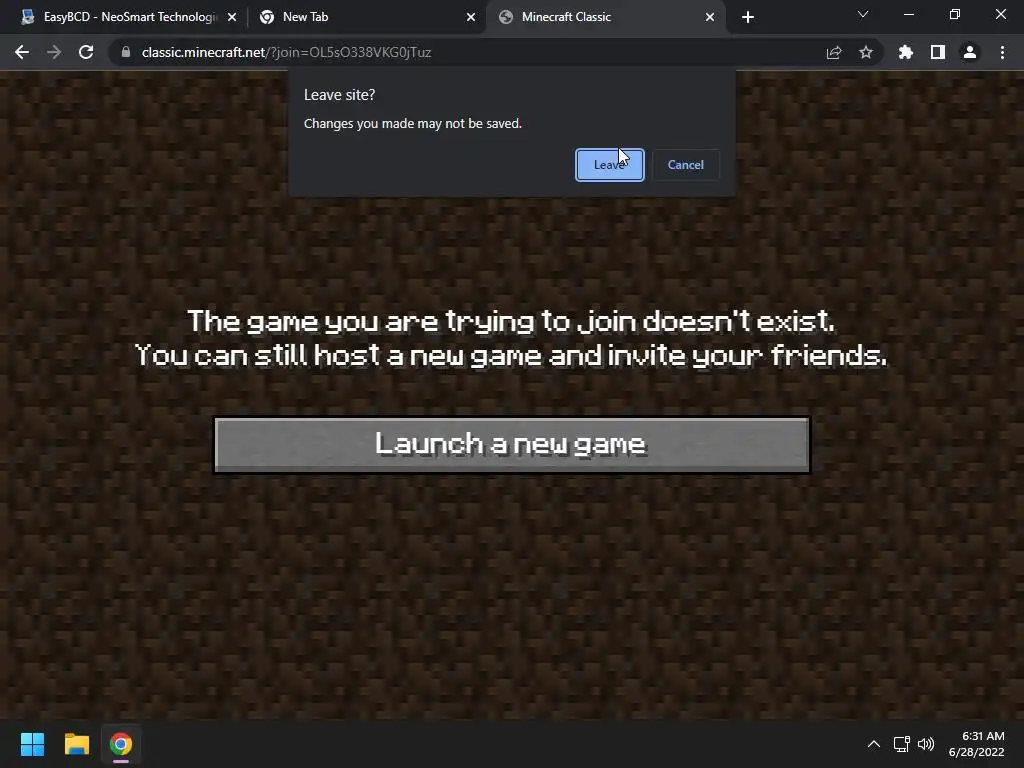Expand the tab search chevron
Image resolution: width=1024 pixels, height=768 pixels.
pyautogui.click(x=863, y=14)
